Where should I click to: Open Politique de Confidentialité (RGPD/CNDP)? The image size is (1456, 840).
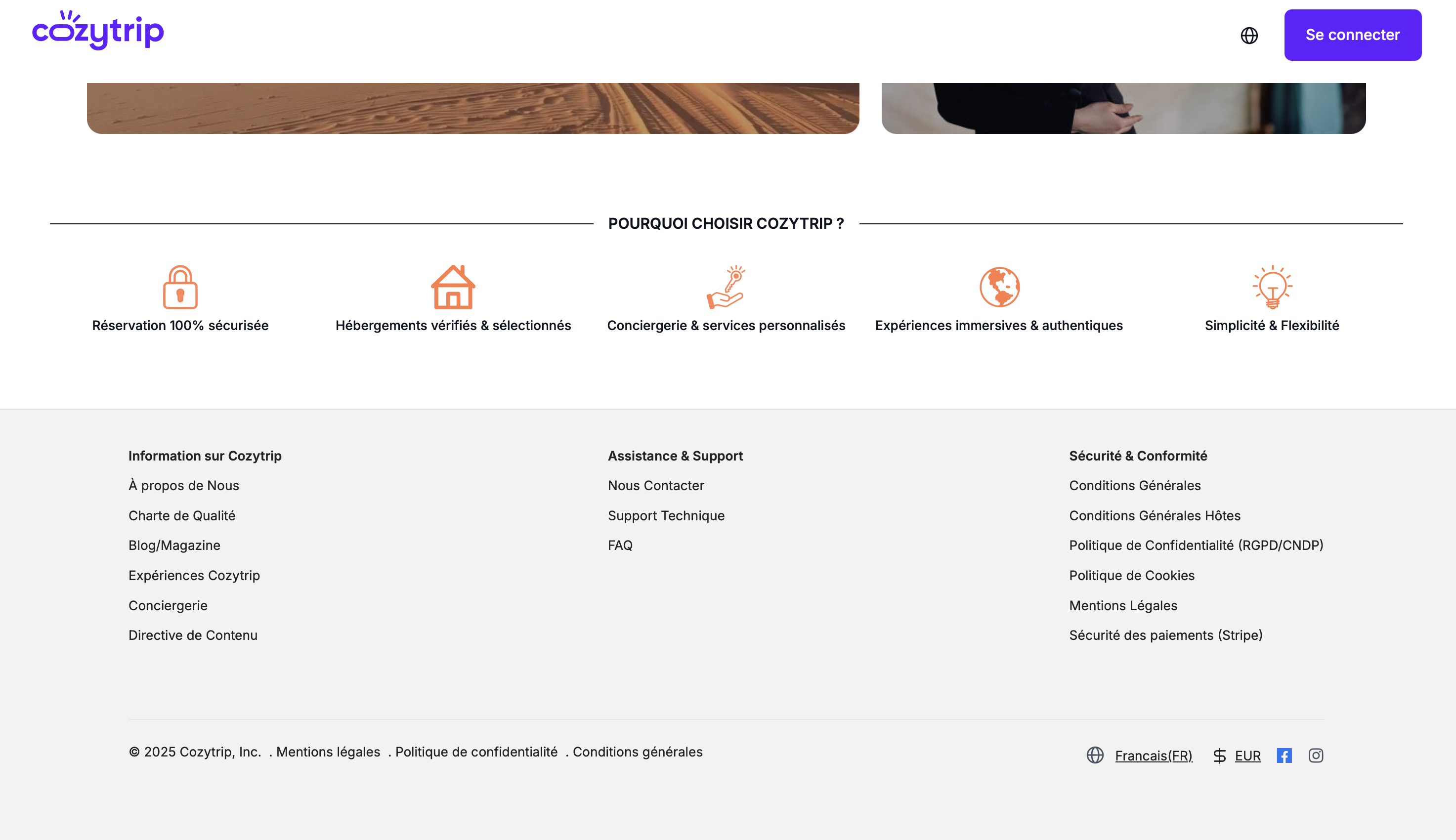click(x=1196, y=545)
